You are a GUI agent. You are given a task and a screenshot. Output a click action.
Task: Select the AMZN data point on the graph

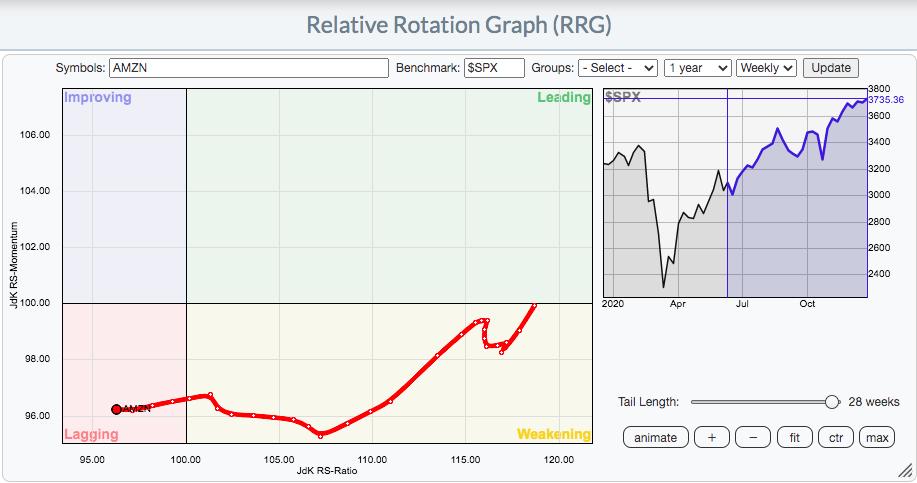click(x=116, y=409)
